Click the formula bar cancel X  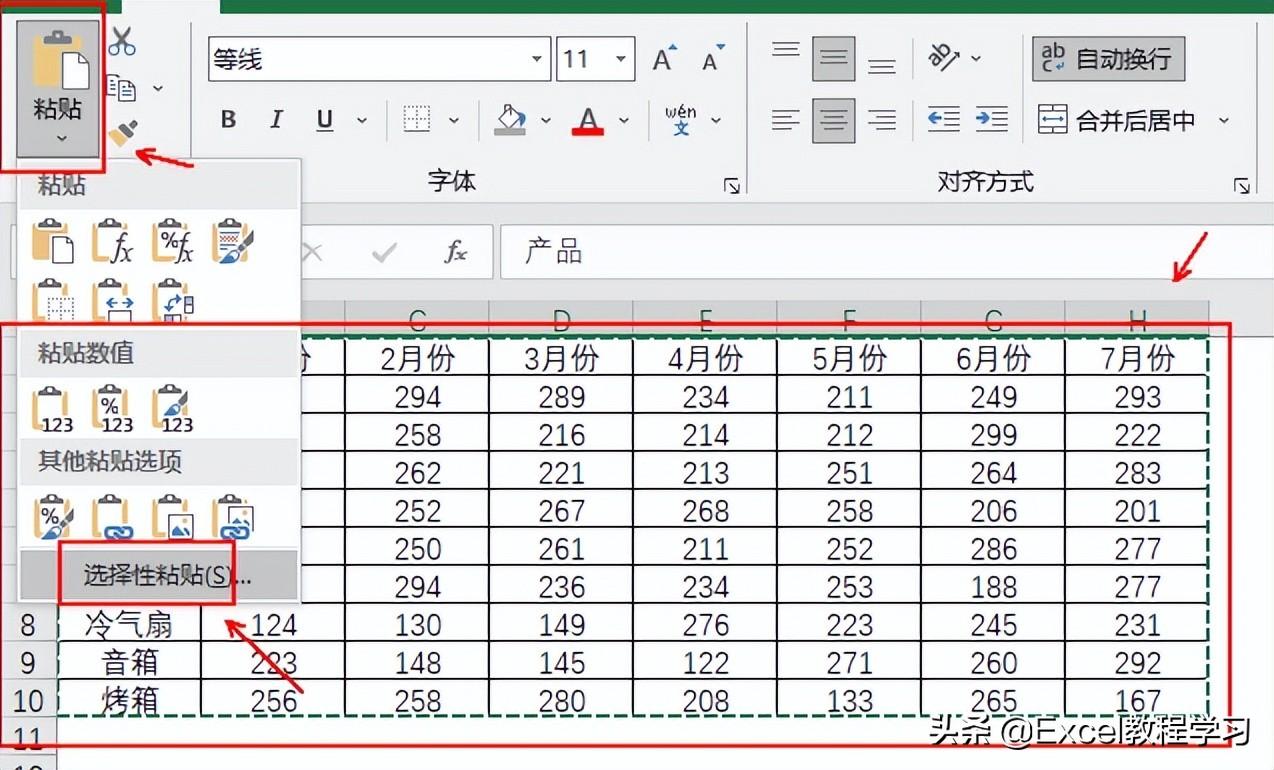(x=312, y=252)
